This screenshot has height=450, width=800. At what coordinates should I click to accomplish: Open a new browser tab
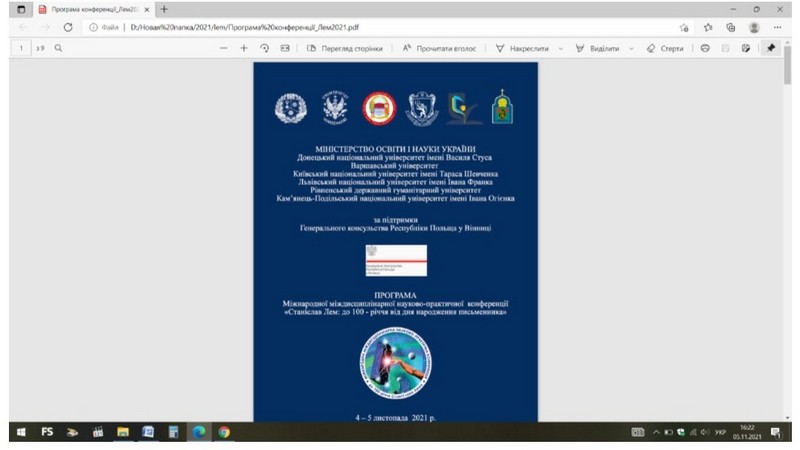[x=164, y=9]
